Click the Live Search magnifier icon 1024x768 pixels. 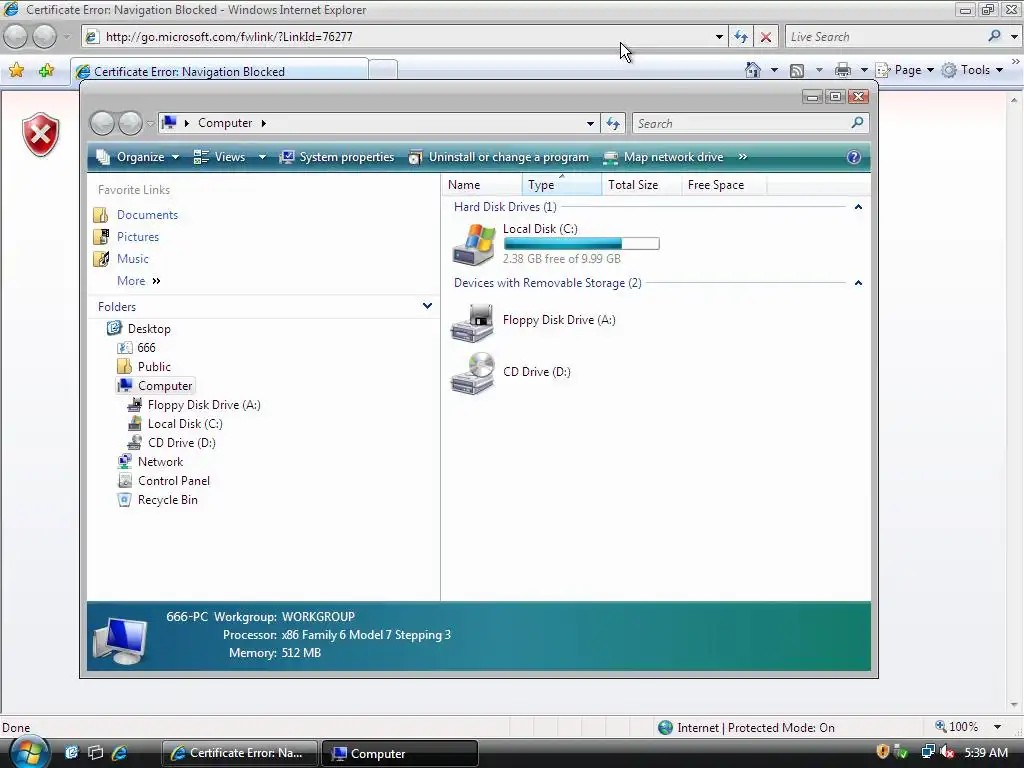pyautogui.click(x=994, y=36)
